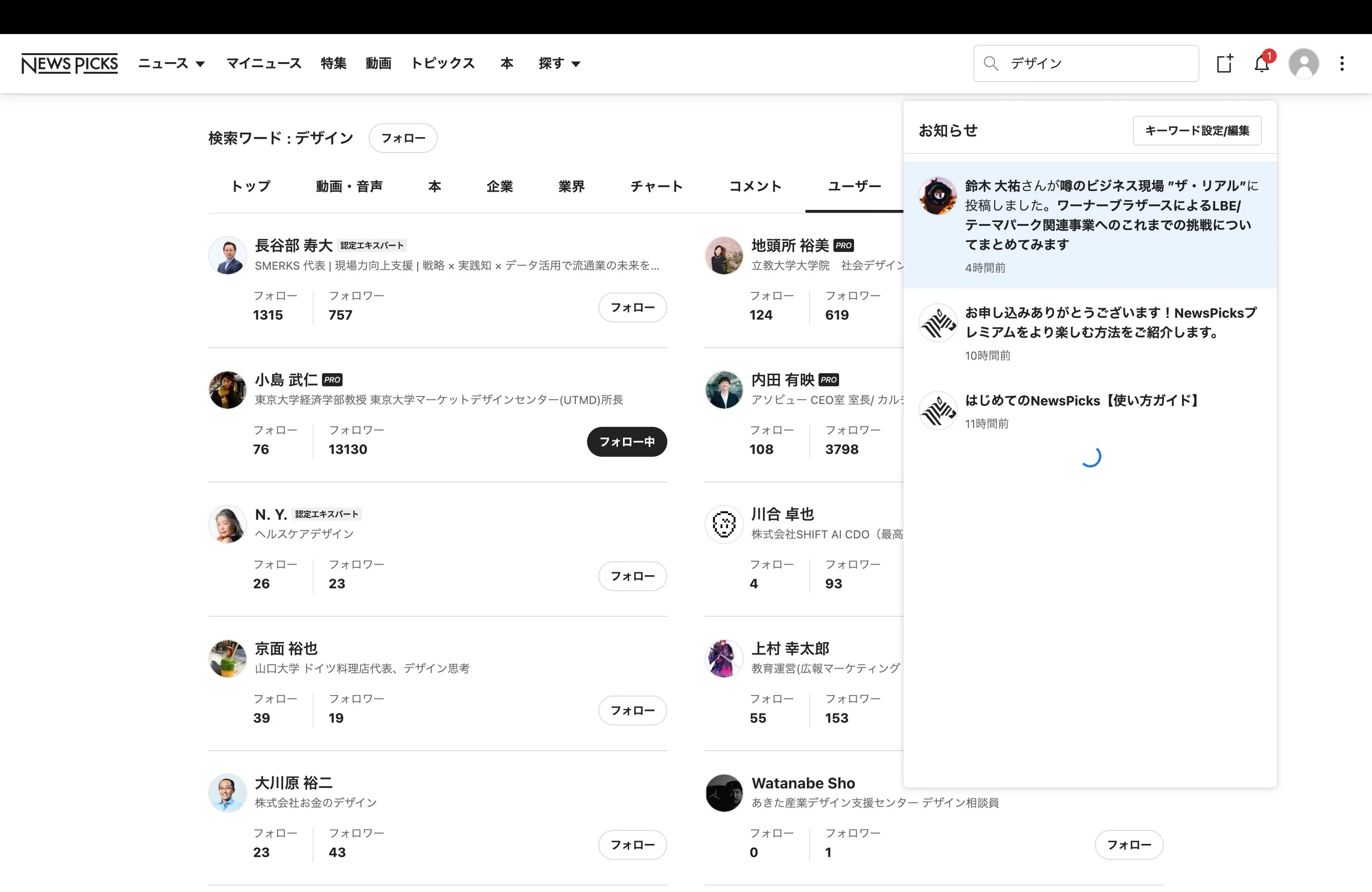Switch to the コメント tab
The image size is (1372, 892).
coord(755,186)
